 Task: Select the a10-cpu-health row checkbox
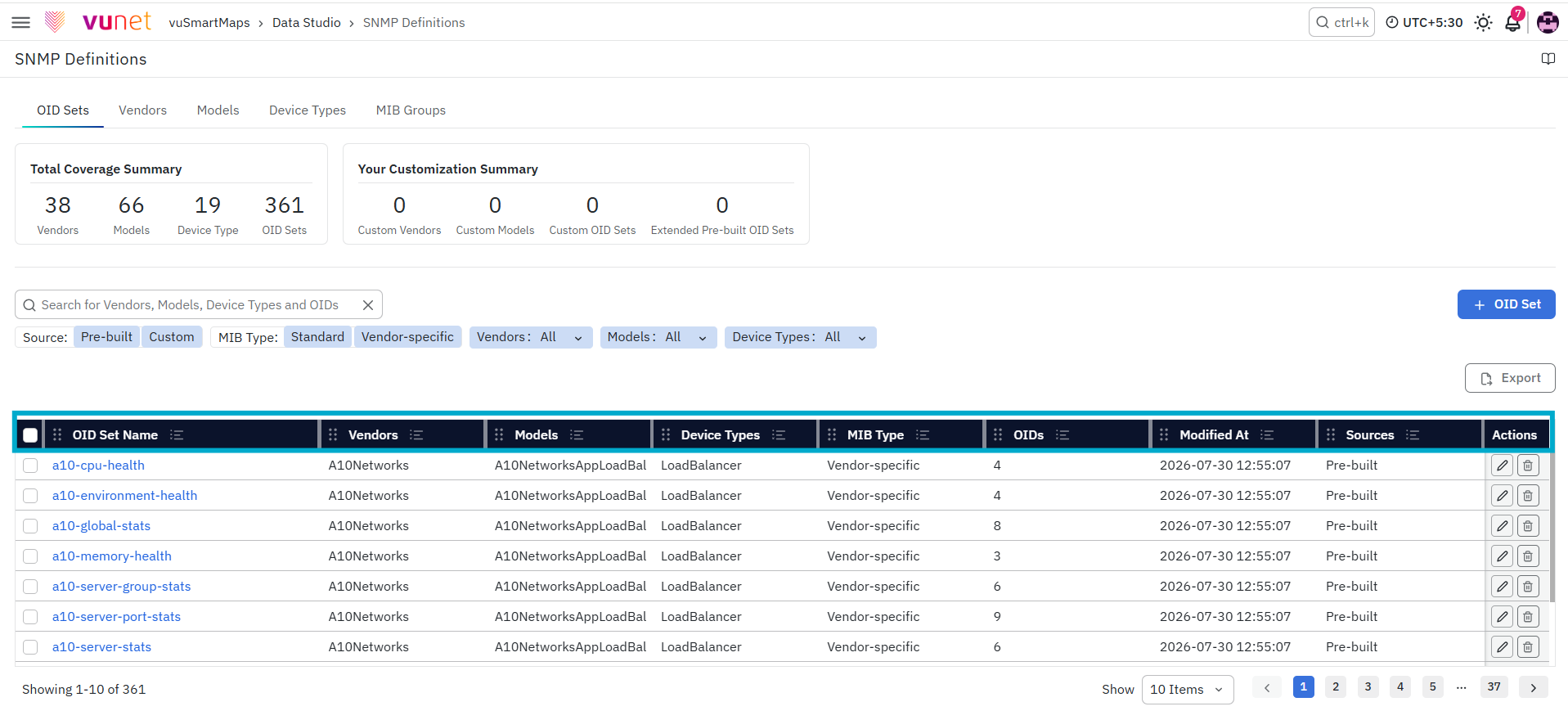point(30,466)
